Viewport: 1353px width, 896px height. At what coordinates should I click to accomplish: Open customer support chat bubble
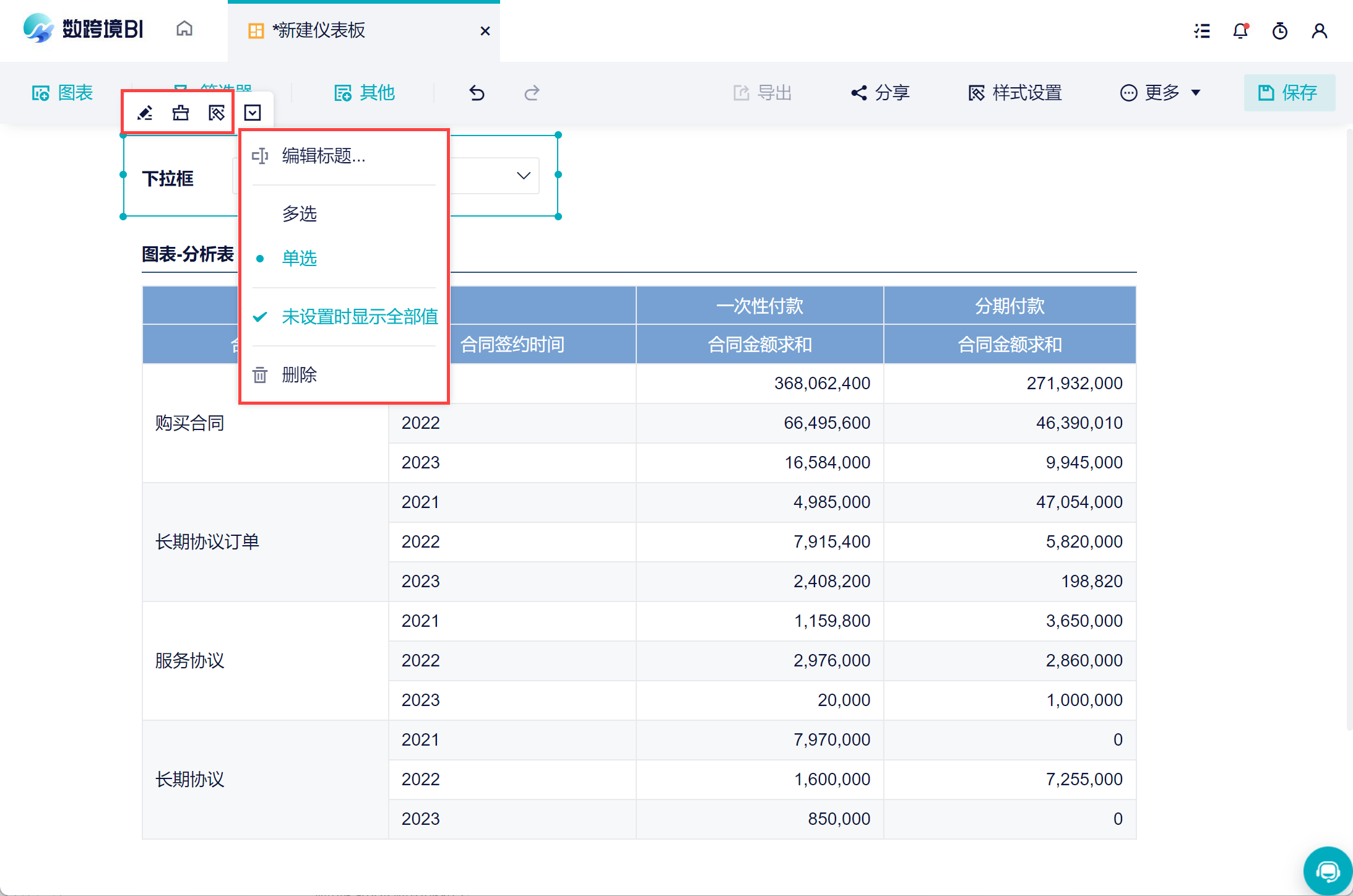pyautogui.click(x=1327, y=871)
